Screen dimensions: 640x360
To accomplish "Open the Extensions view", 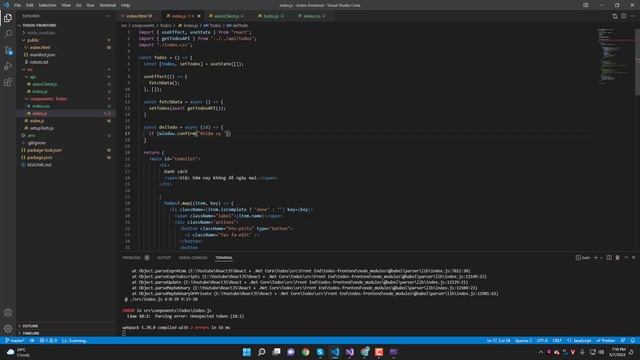I will click(8, 82).
